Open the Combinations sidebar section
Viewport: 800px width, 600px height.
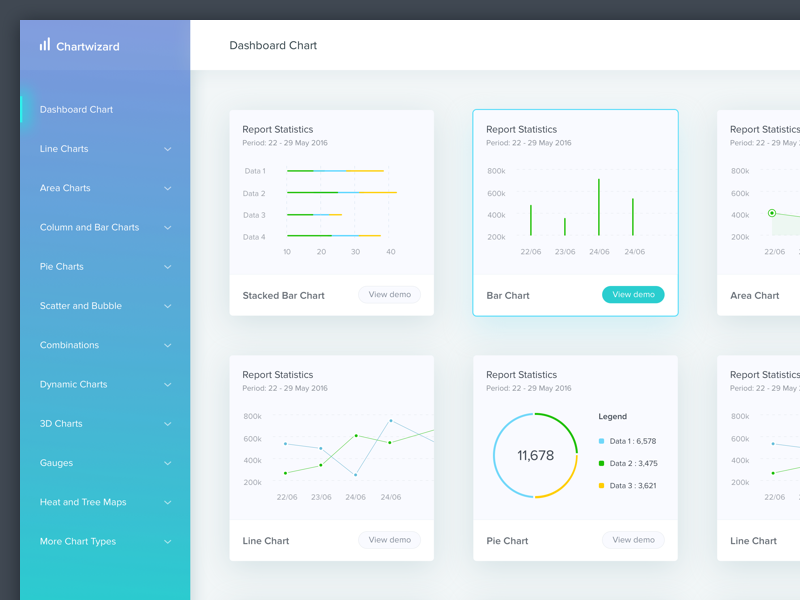point(69,345)
